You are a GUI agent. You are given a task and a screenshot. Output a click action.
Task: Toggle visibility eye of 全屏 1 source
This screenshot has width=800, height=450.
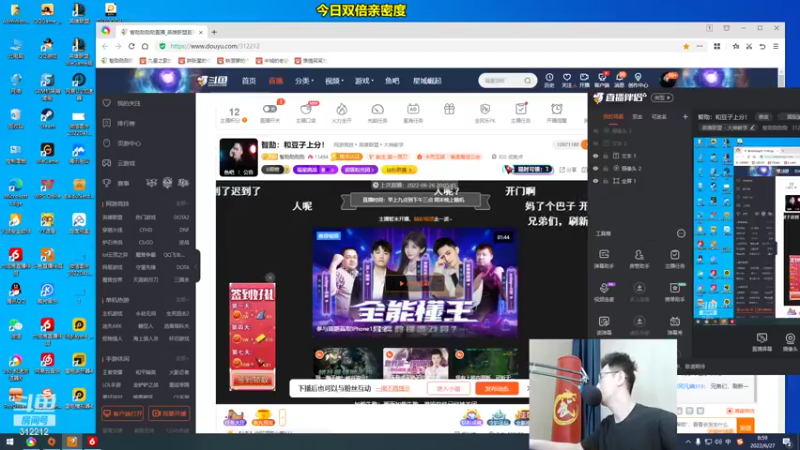[595, 181]
